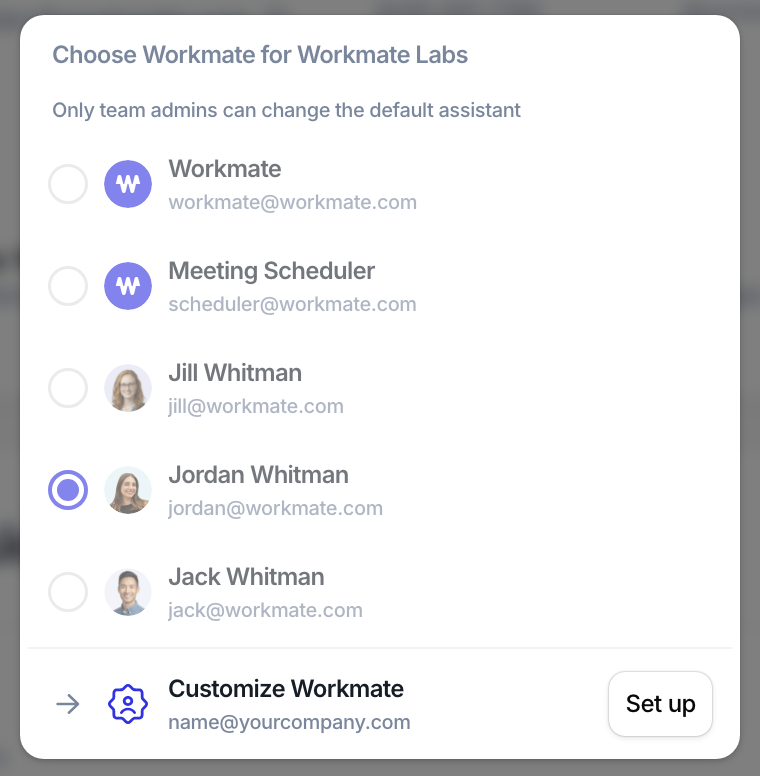Screen dimensions: 760x776
Task: Click the Customize Workmate label
Action: (x=286, y=688)
